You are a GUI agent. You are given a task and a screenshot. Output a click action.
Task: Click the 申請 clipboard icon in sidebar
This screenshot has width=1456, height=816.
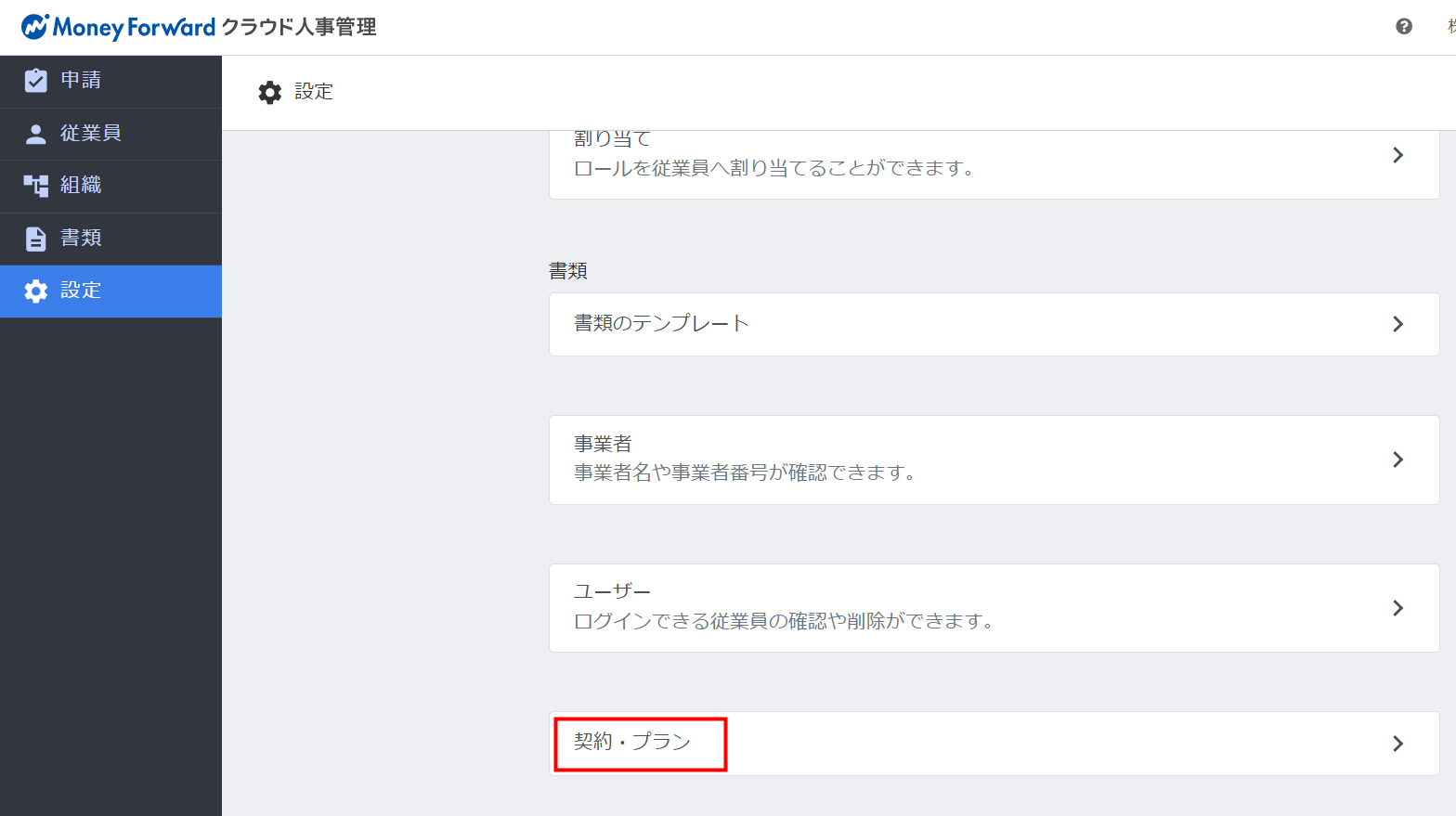(35, 81)
